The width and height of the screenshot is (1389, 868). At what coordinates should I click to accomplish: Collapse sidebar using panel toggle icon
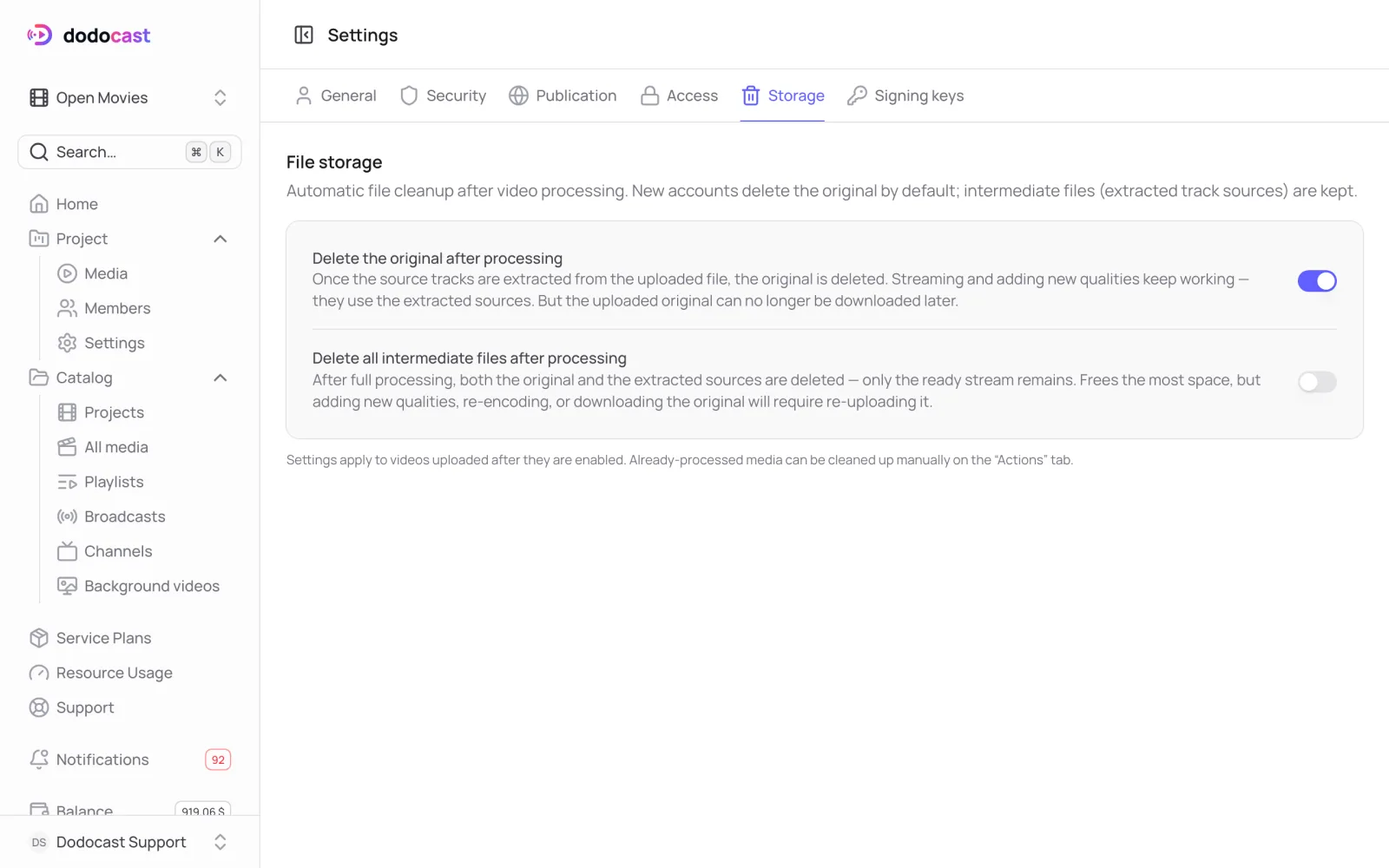(x=304, y=35)
